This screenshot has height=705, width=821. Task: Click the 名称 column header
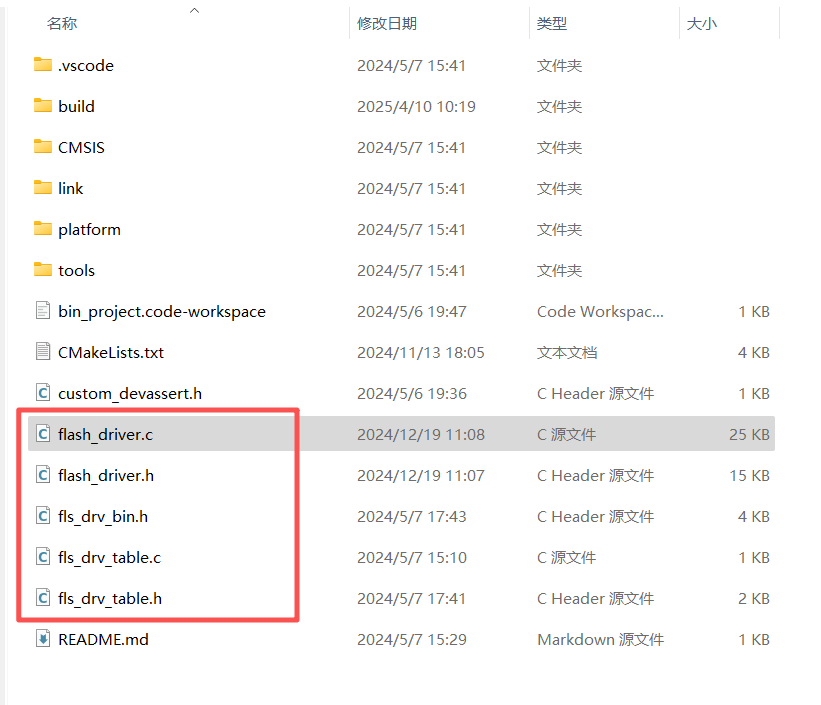62,23
